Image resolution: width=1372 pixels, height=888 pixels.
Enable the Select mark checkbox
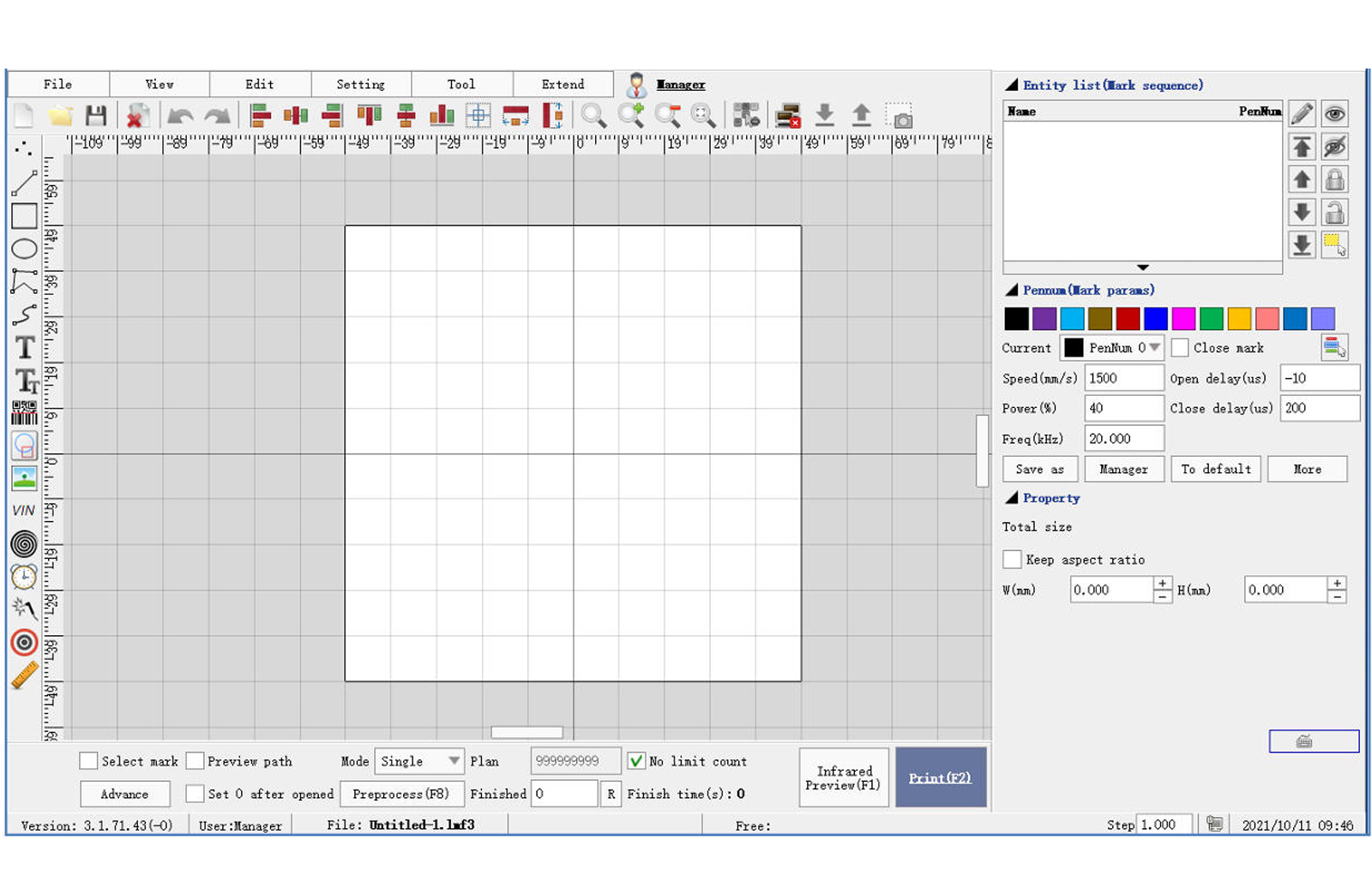(x=88, y=761)
